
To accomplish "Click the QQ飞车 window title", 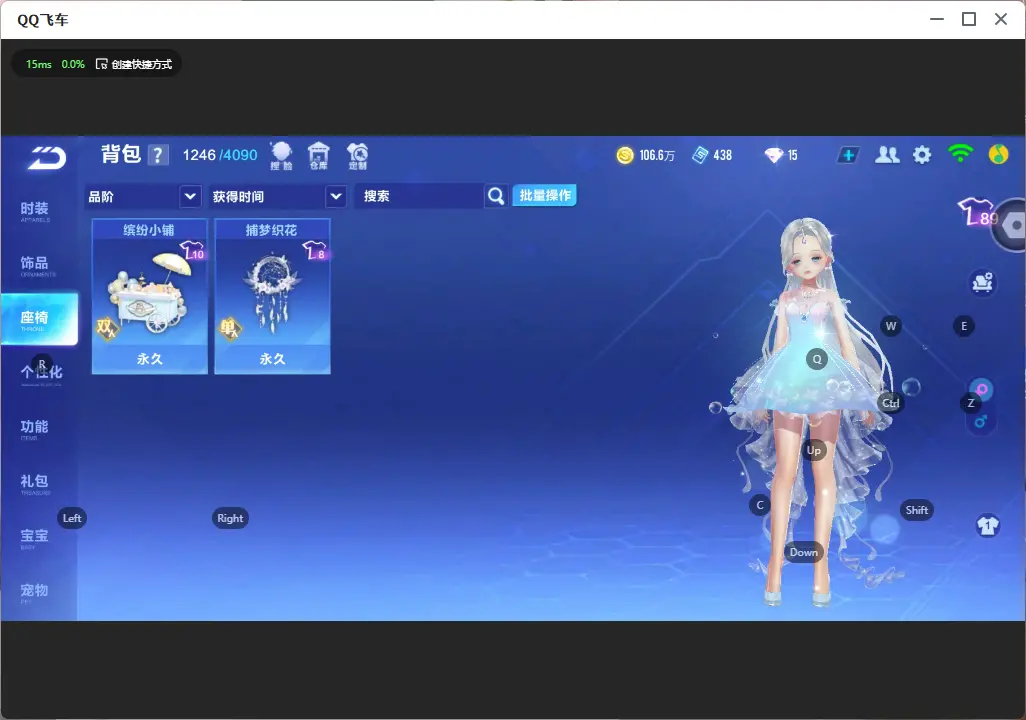I will point(43,20).
